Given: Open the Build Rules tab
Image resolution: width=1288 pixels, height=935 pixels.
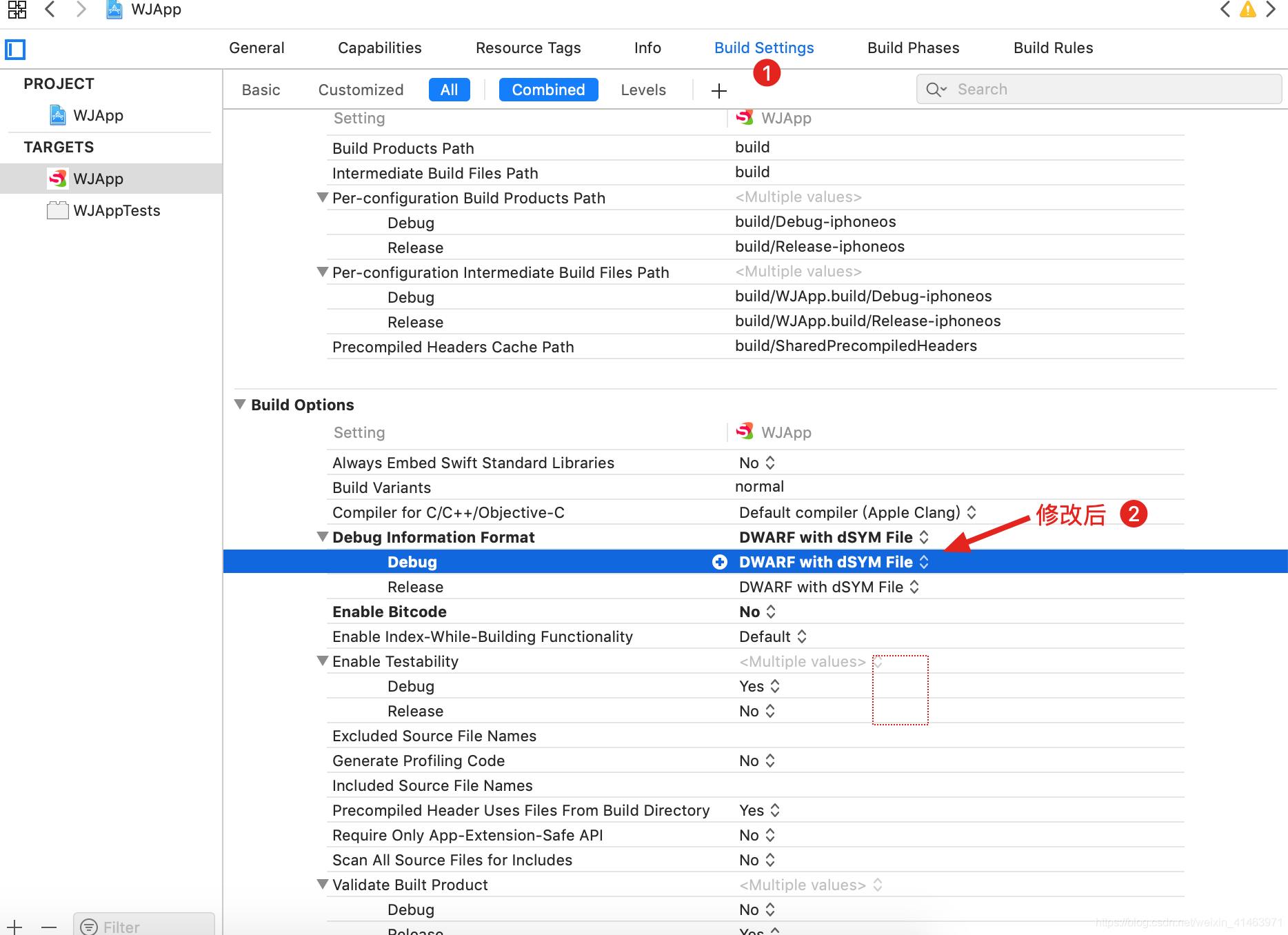Looking at the screenshot, I should coord(1054,48).
